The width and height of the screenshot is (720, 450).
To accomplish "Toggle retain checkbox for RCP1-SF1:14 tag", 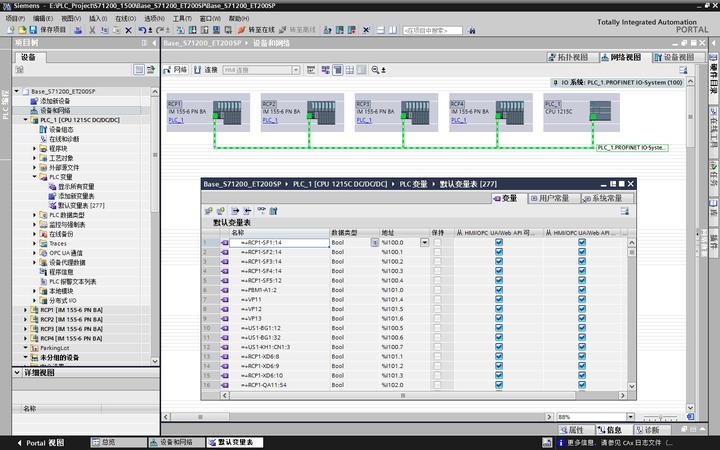I will pyautogui.click(x=437, y=242).
